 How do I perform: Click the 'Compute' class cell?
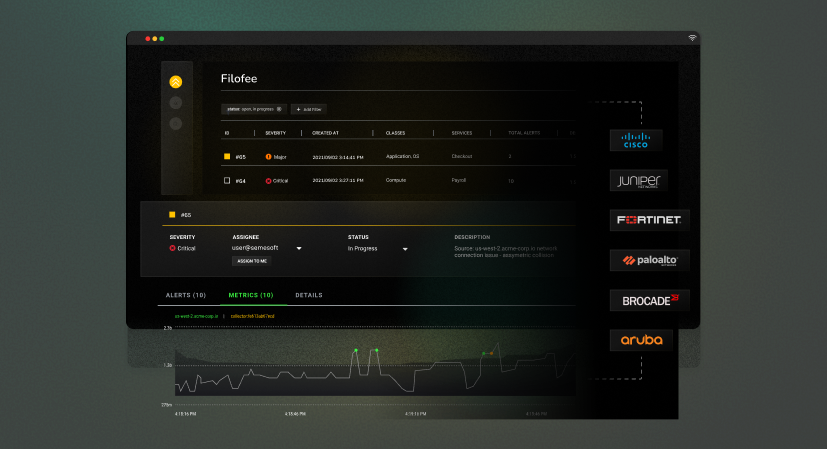point(396,180)
